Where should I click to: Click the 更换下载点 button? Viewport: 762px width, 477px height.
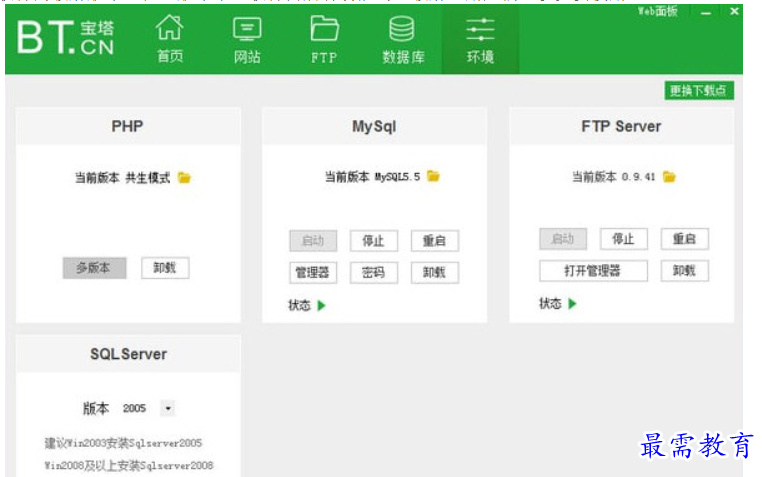click(x=699, y=90)
